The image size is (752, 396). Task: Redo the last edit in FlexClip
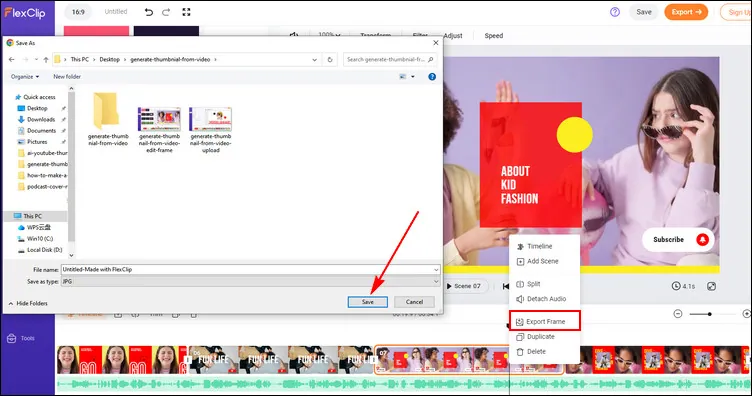(x=166, y=12)
